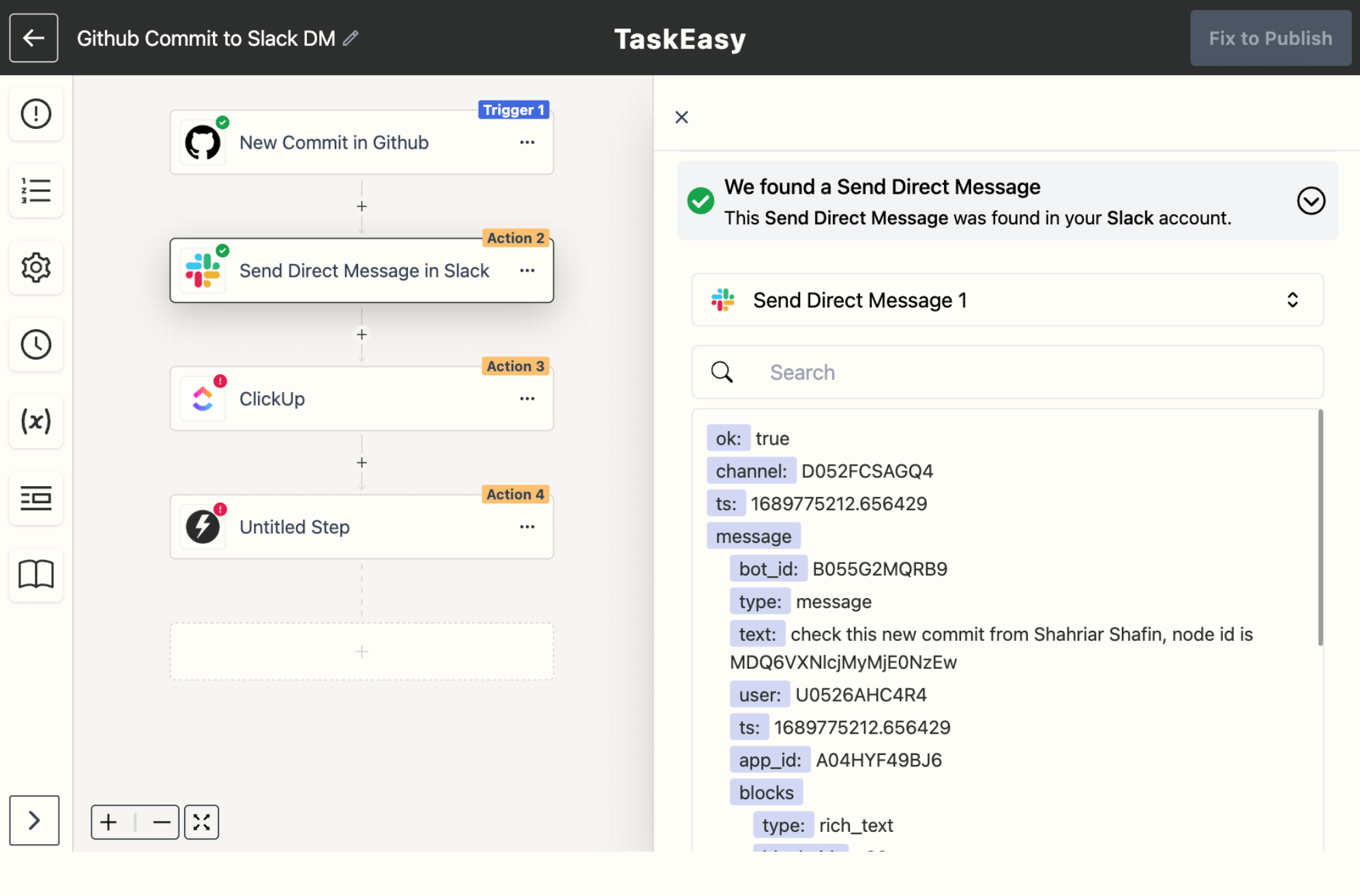Click the Action 4 label
This screenshot has width=1360, height=896.
515,494
